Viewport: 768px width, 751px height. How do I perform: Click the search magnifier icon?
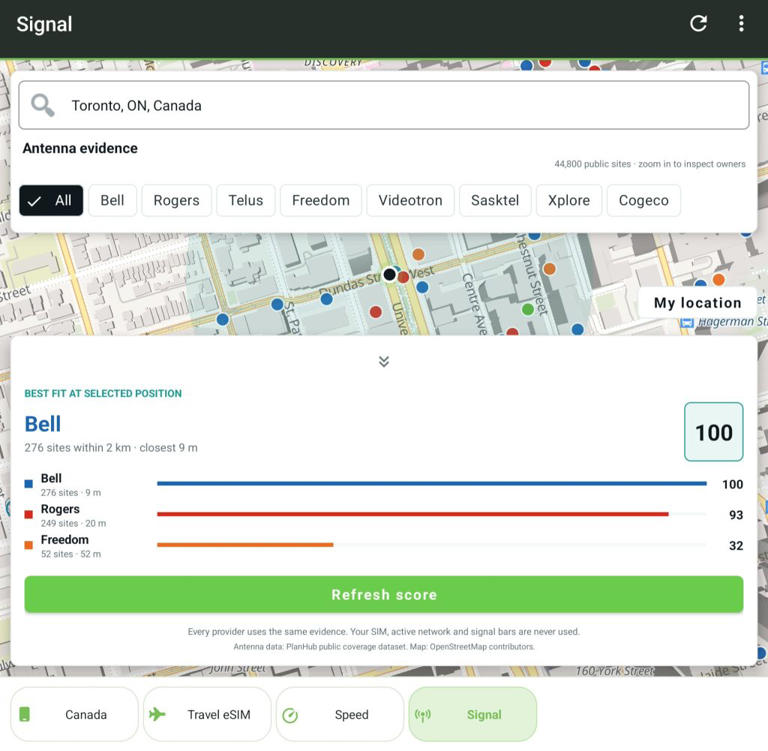[x=43, y=105]
